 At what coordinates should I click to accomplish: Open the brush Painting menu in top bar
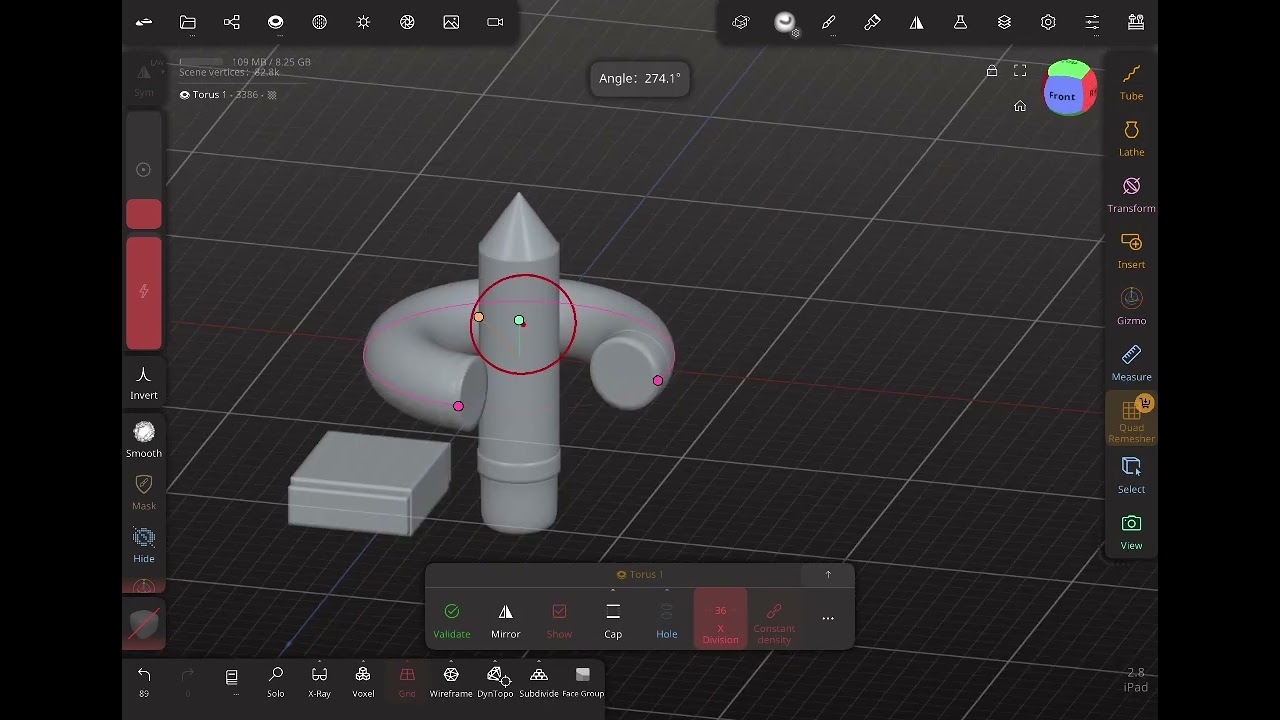[873, 22]
